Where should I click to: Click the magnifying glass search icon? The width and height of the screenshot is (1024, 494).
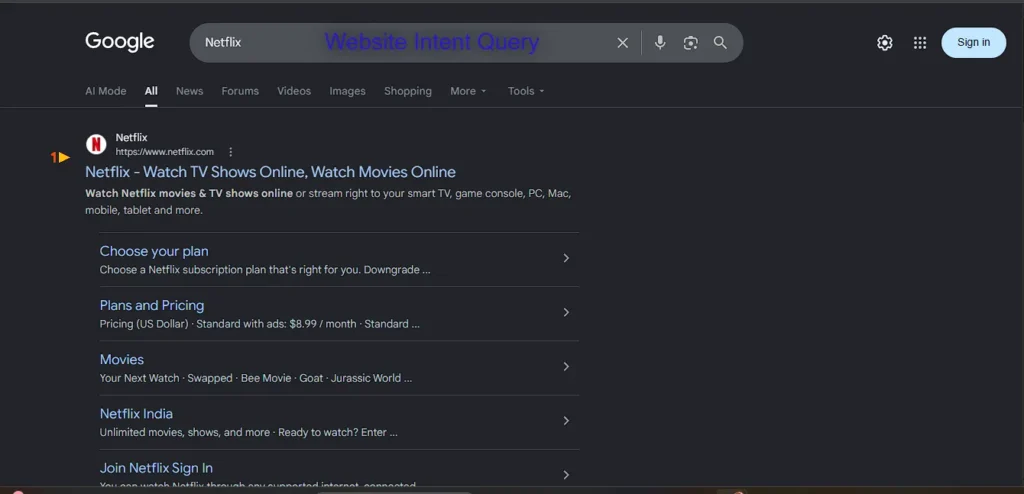[720, 42]
